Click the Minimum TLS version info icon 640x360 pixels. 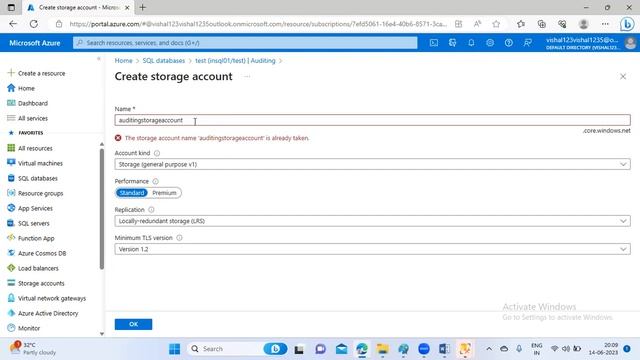coord(179,238)
